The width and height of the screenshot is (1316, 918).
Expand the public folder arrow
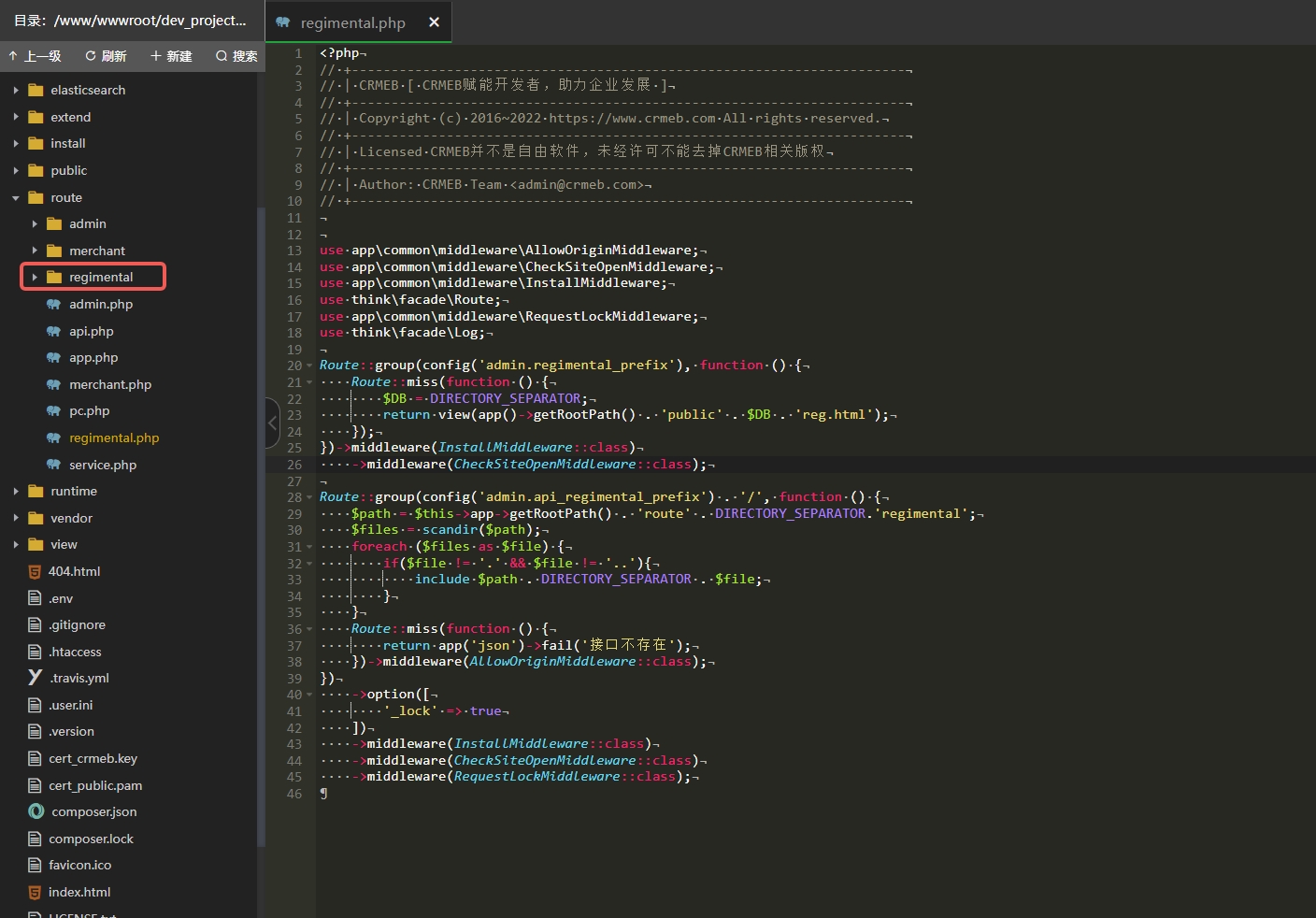16,170
